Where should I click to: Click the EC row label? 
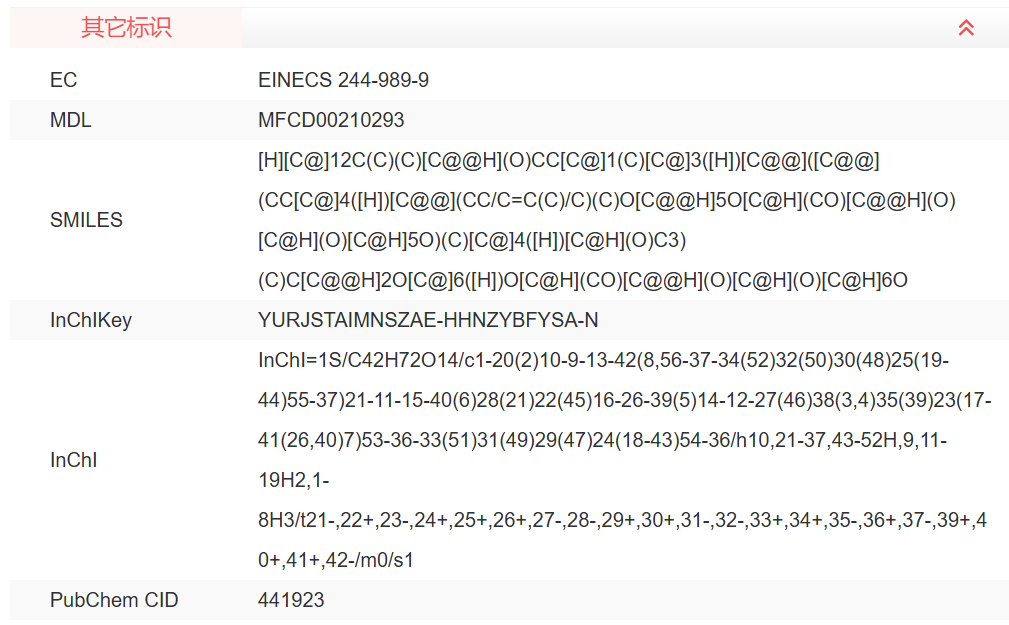[x=63, y=80]
